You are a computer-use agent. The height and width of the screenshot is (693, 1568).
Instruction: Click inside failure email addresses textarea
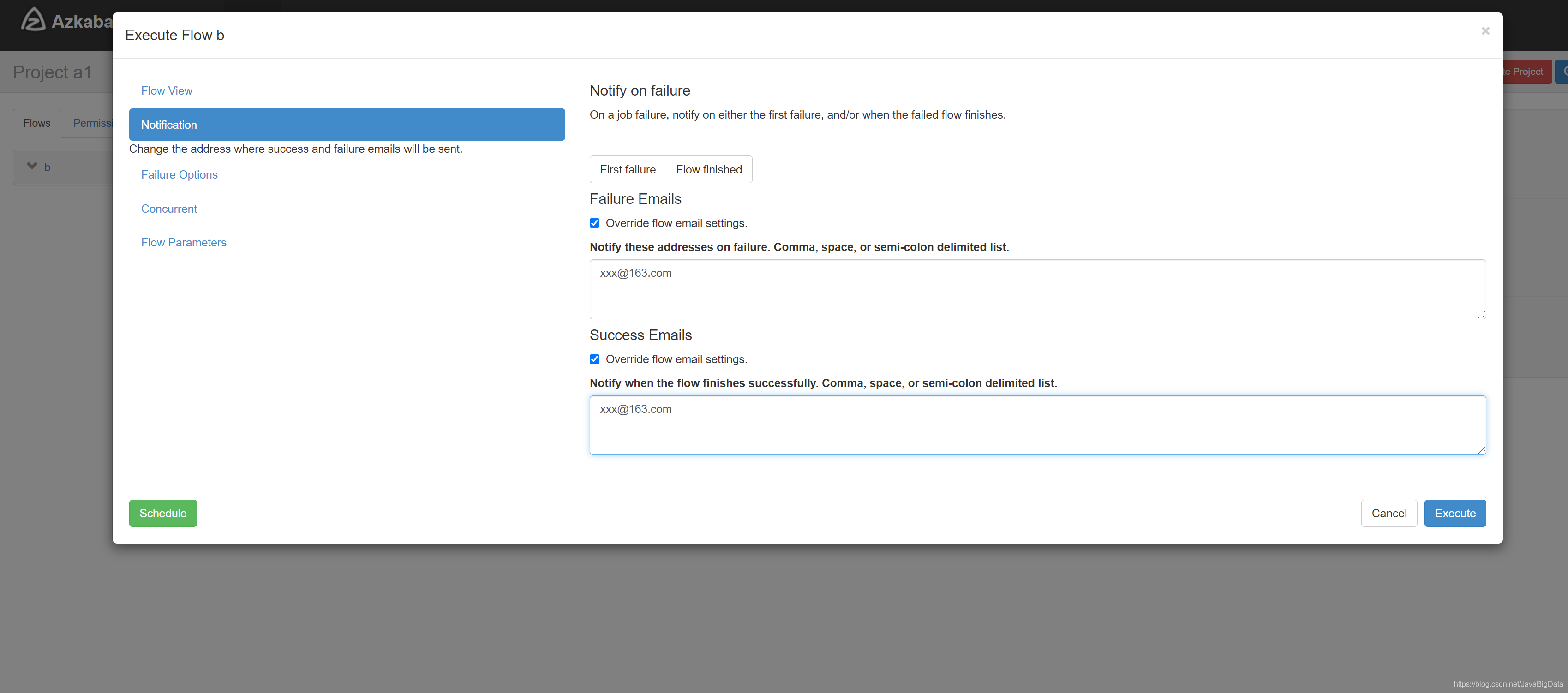[x=1036, y=290]
